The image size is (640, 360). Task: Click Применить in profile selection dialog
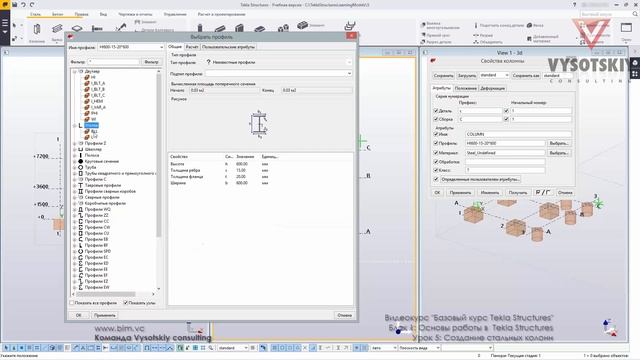(x=104, y=315)
